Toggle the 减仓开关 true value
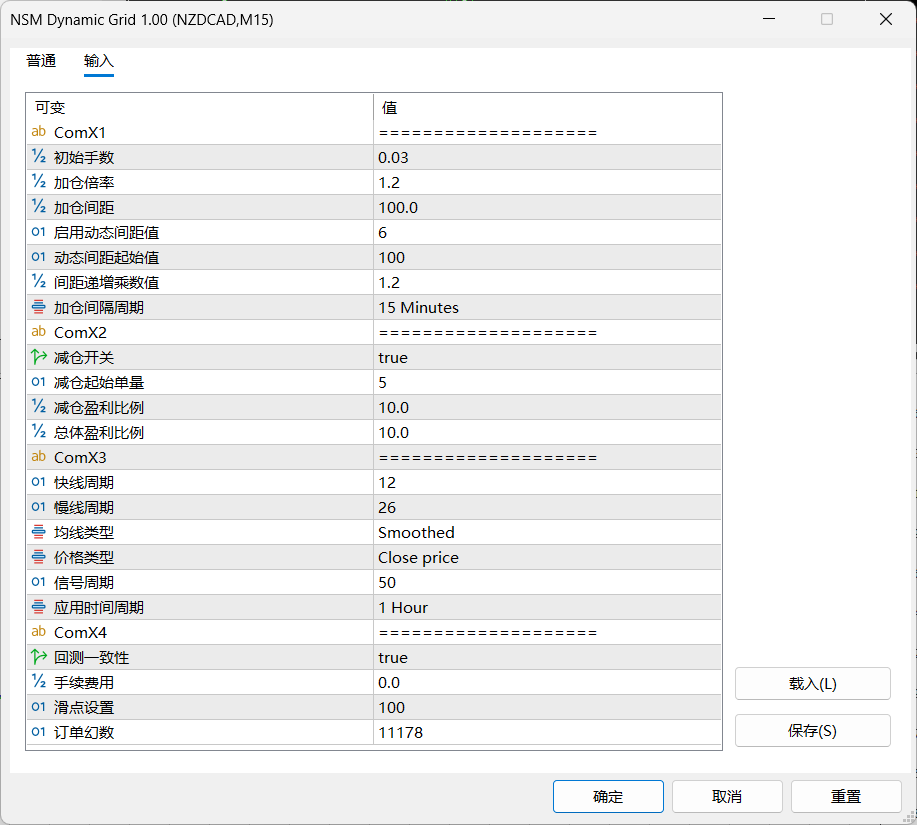The height and width of the screenshot is (825, 917). 547,357
